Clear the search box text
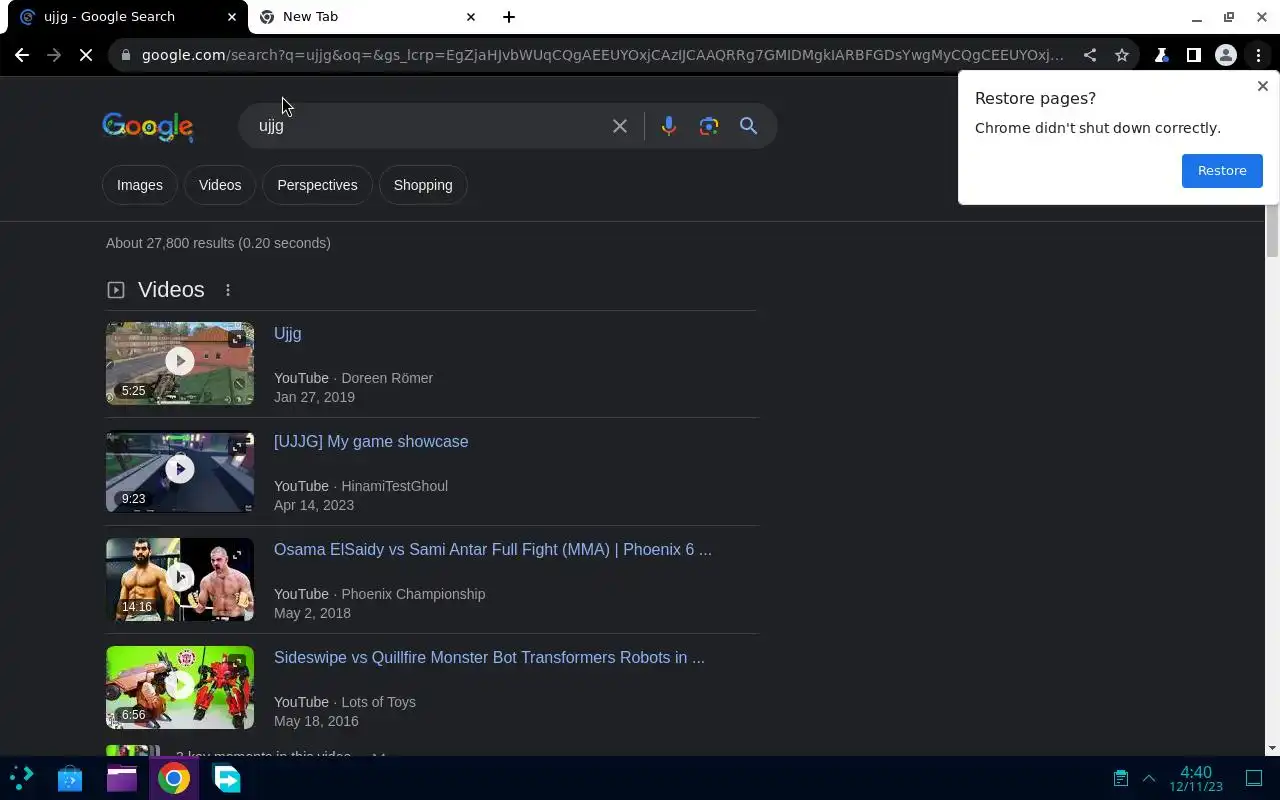1280x800 pixels. coord(620,126)
